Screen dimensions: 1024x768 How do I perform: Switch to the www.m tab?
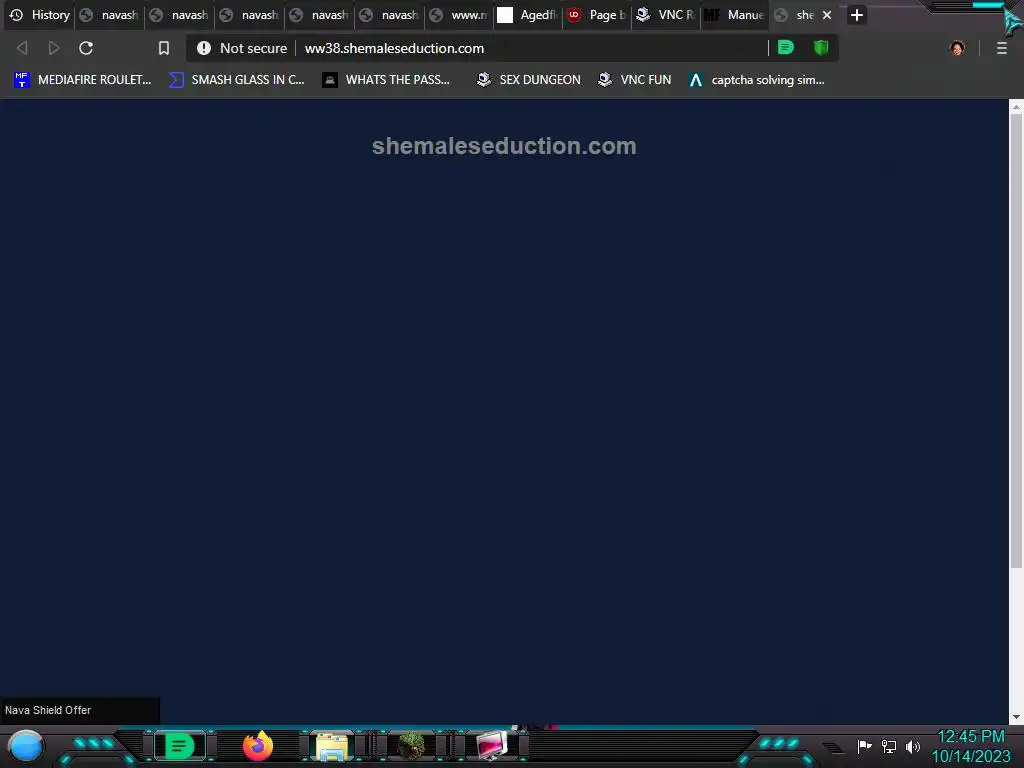(x=460, y=15)
